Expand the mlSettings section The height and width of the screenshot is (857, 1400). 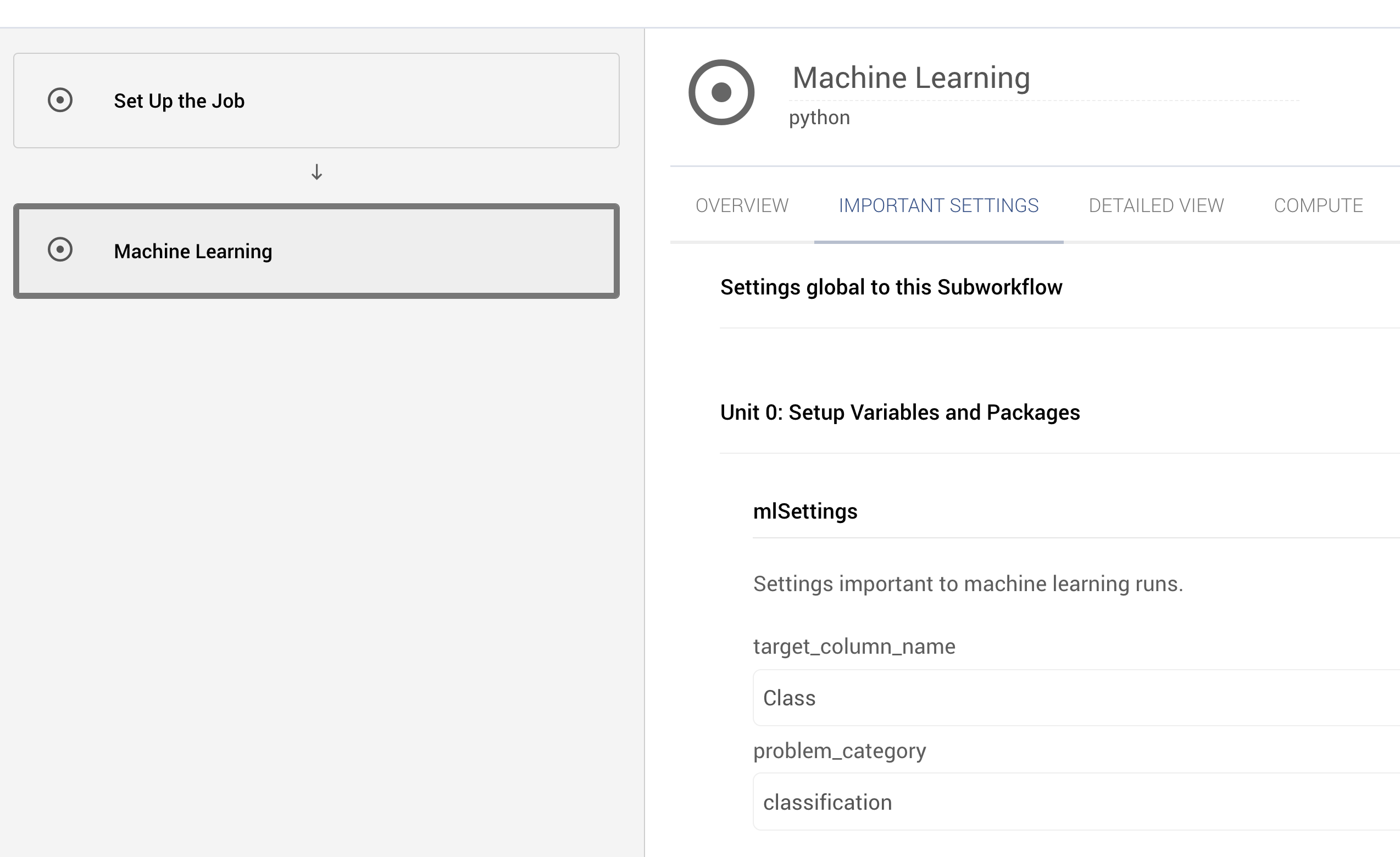[x=805, y=510]
